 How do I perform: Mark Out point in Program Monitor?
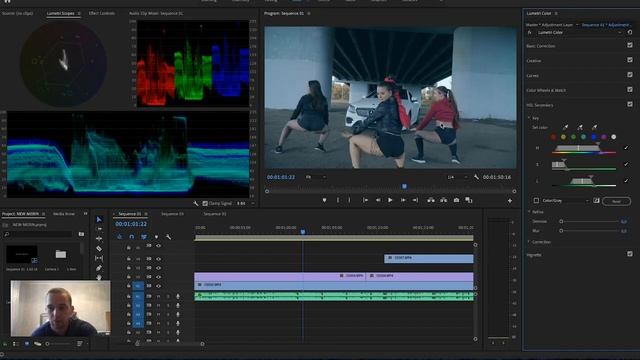click(349, 200)
